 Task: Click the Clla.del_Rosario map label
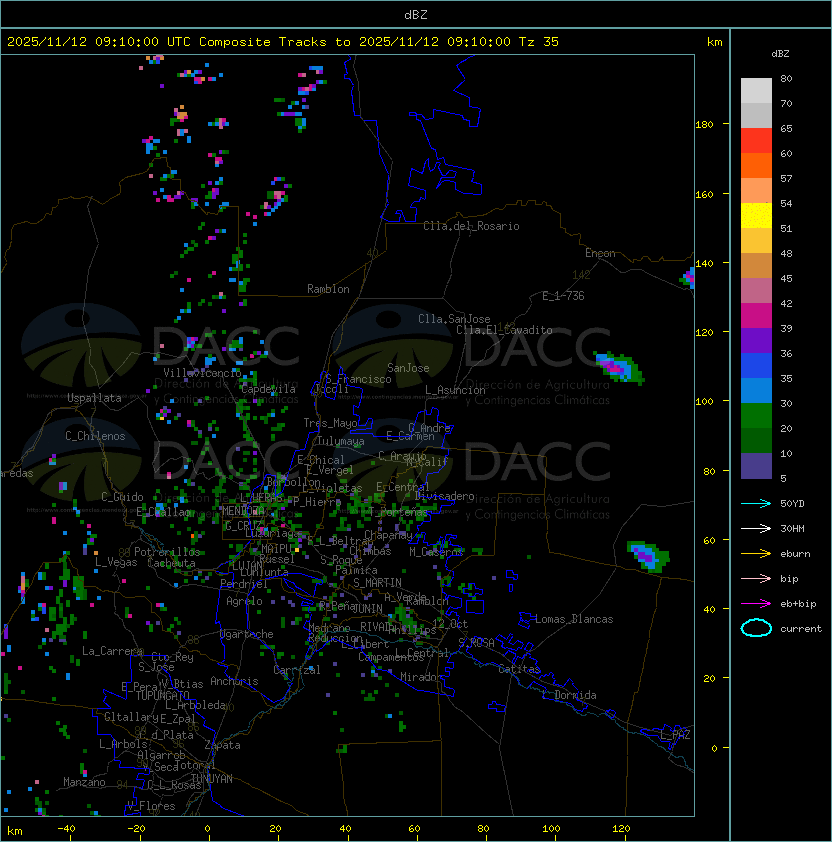(471, 226)
